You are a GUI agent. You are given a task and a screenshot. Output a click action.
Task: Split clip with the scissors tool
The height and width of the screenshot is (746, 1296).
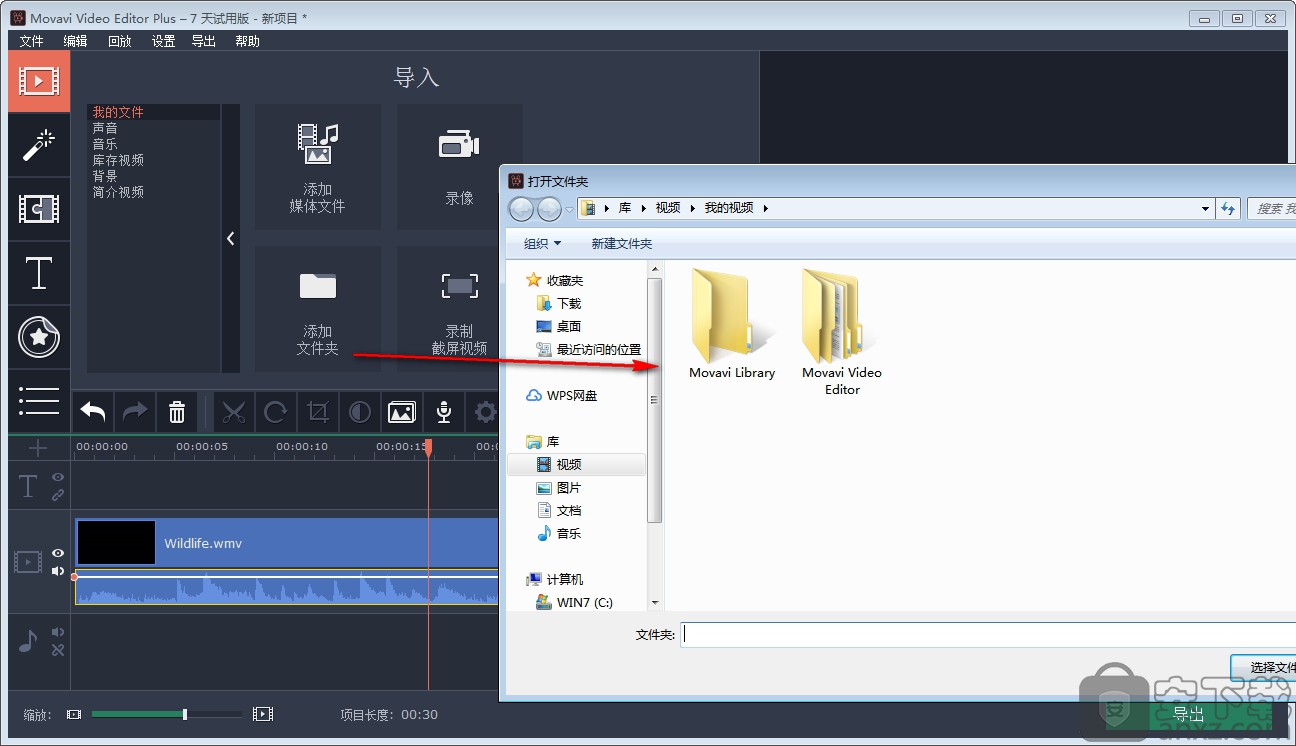click(x=234, y=412)
